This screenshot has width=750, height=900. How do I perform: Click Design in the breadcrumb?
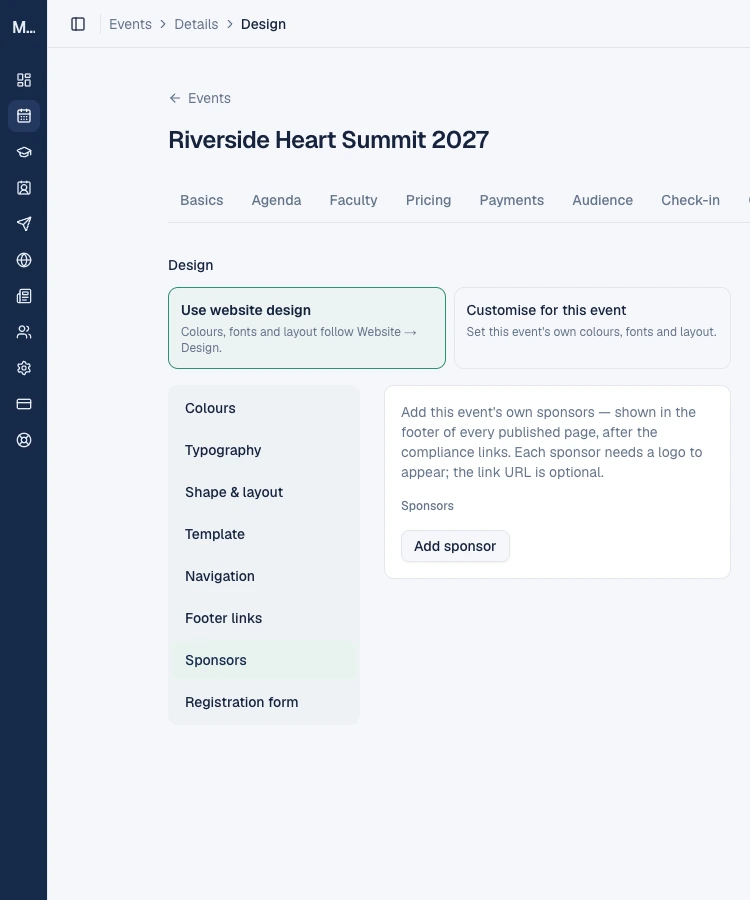click(263, 24)
